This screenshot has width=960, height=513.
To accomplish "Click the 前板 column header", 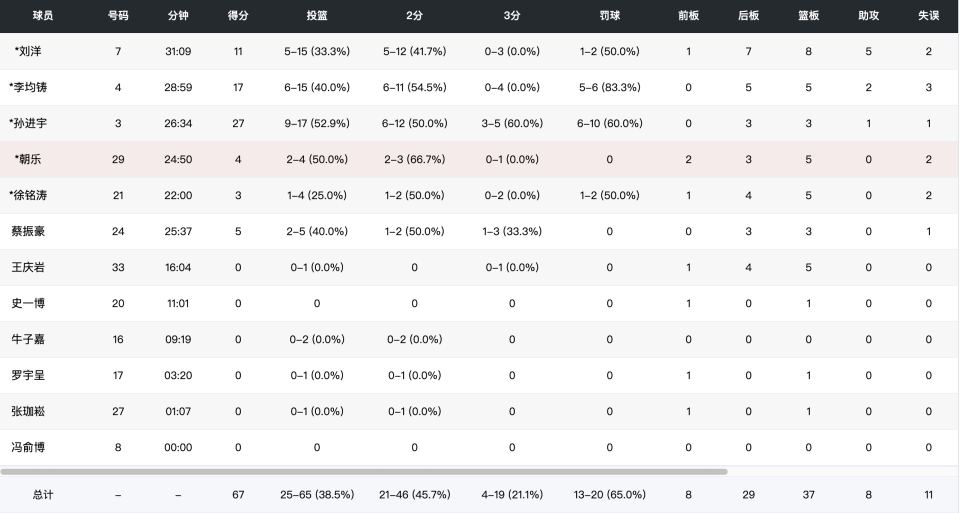I will 689,16.
